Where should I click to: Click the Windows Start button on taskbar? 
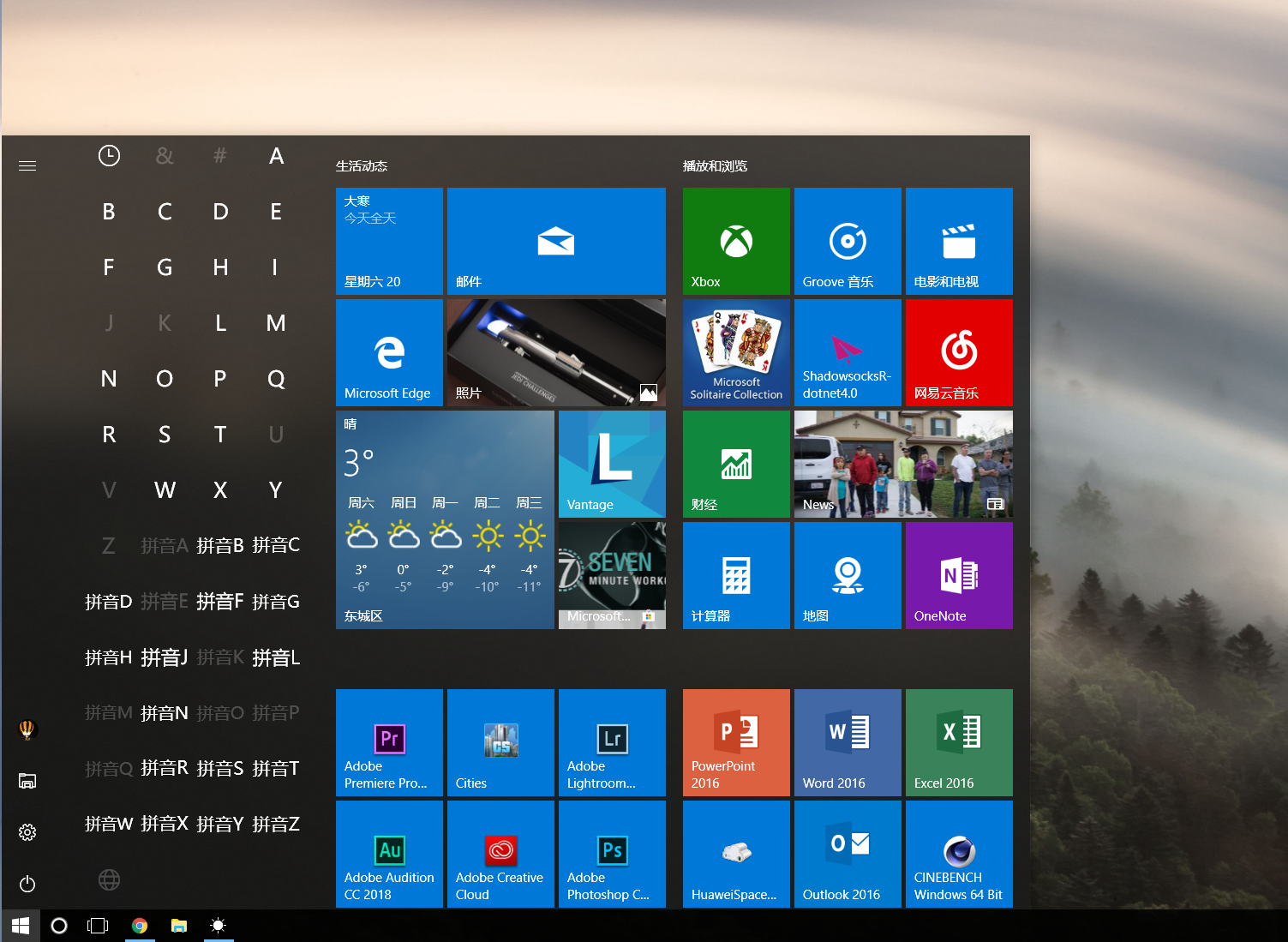coord(20,926)
